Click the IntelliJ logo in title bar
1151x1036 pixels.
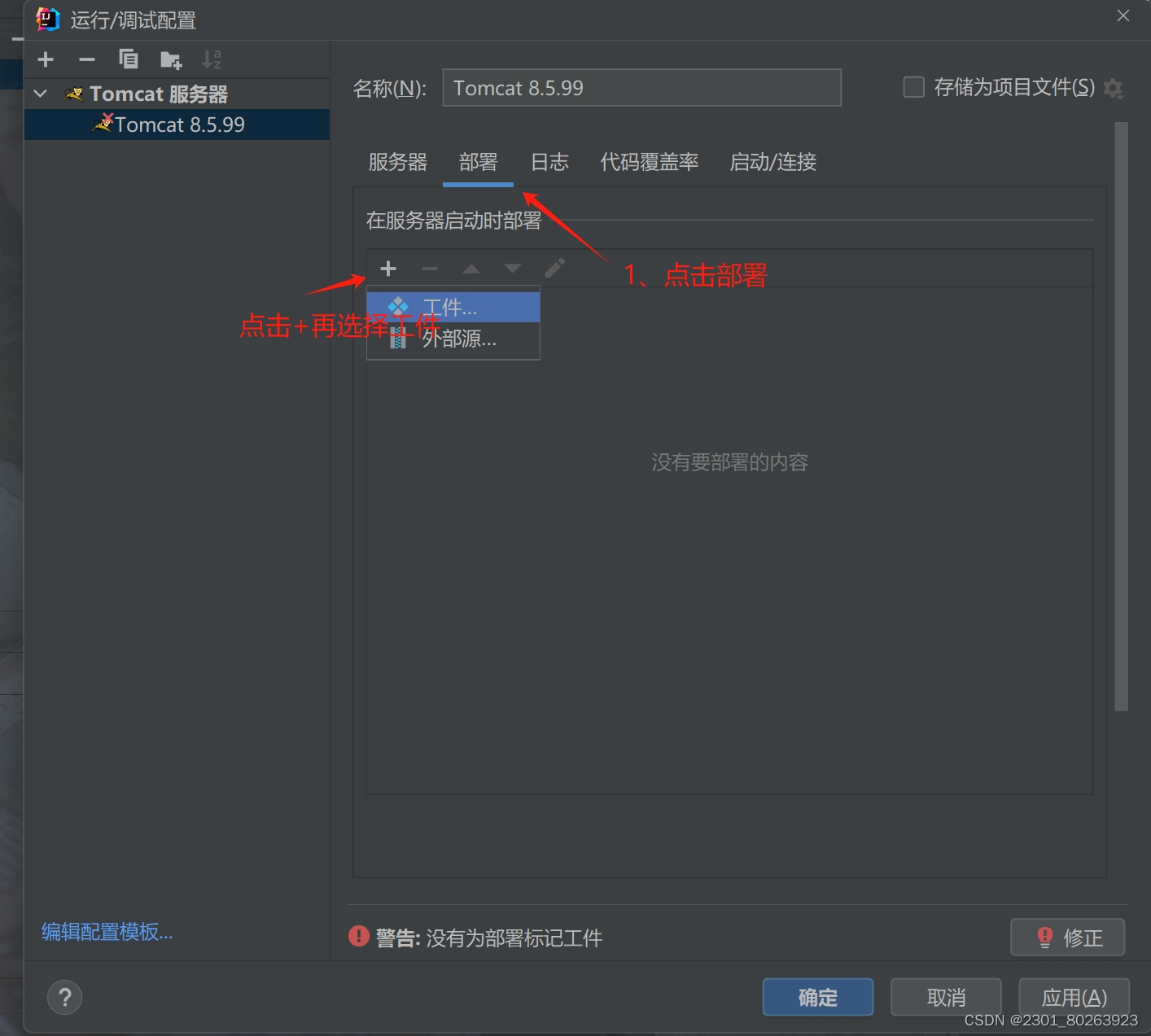(x=48, y=20)
